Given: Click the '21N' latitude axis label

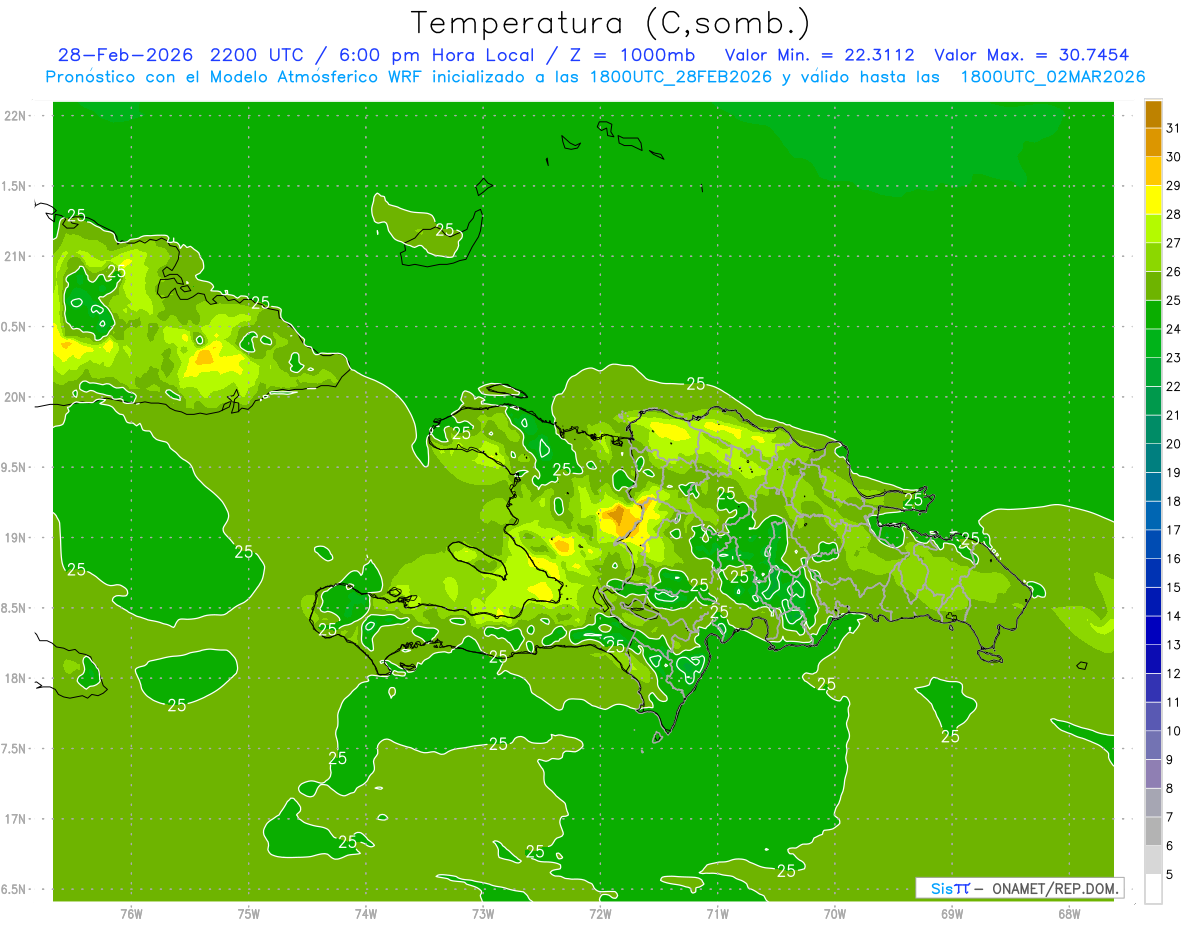Looking at the screenshot, I should 16,256.
